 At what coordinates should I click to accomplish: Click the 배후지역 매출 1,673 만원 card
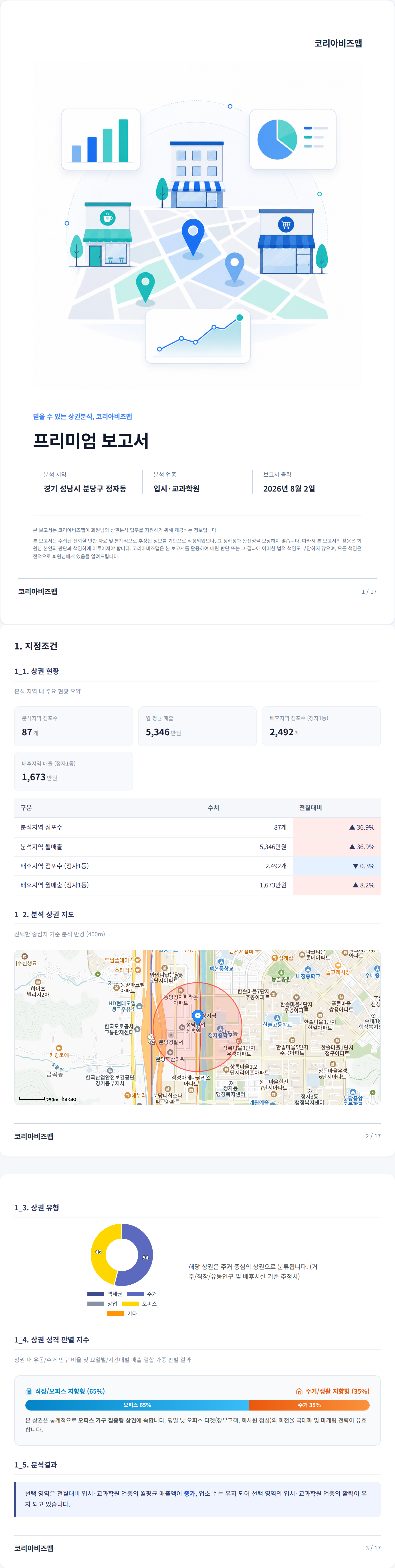[74, 771]
